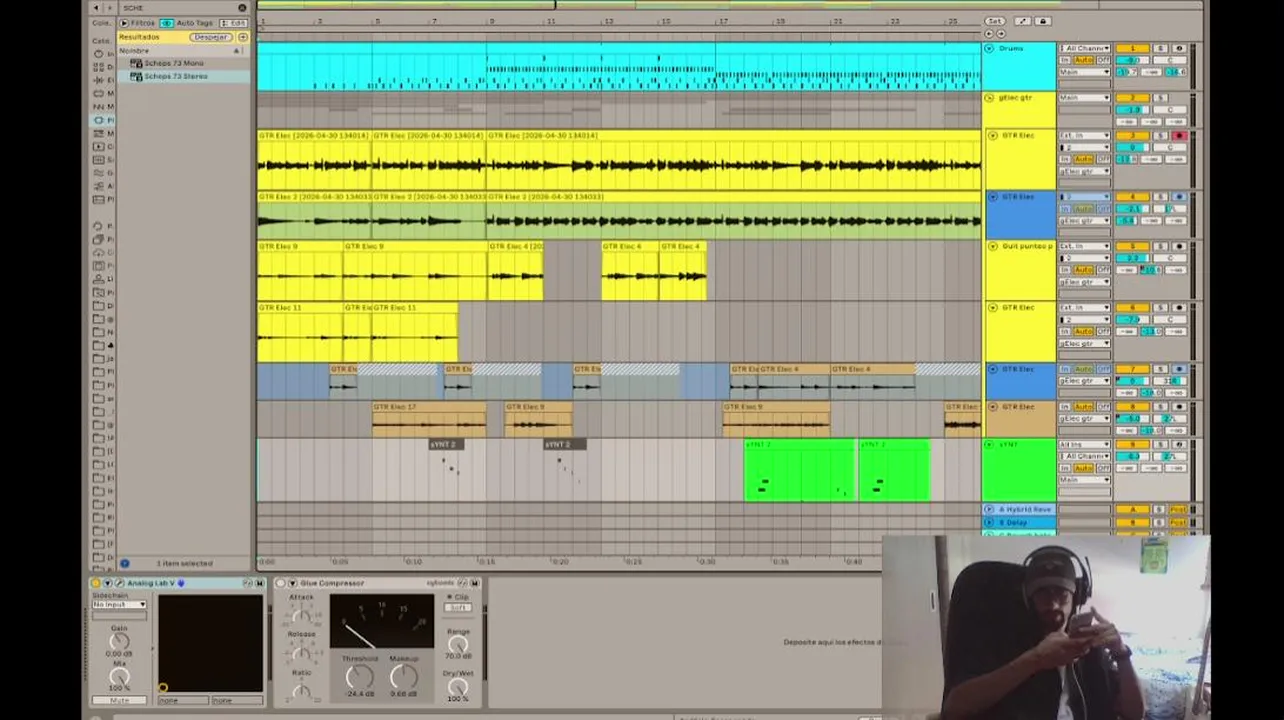The height and width of the screenshot is (720, 1284).
Task: Select the GTR Elec 17 clip
Action: 429,419
